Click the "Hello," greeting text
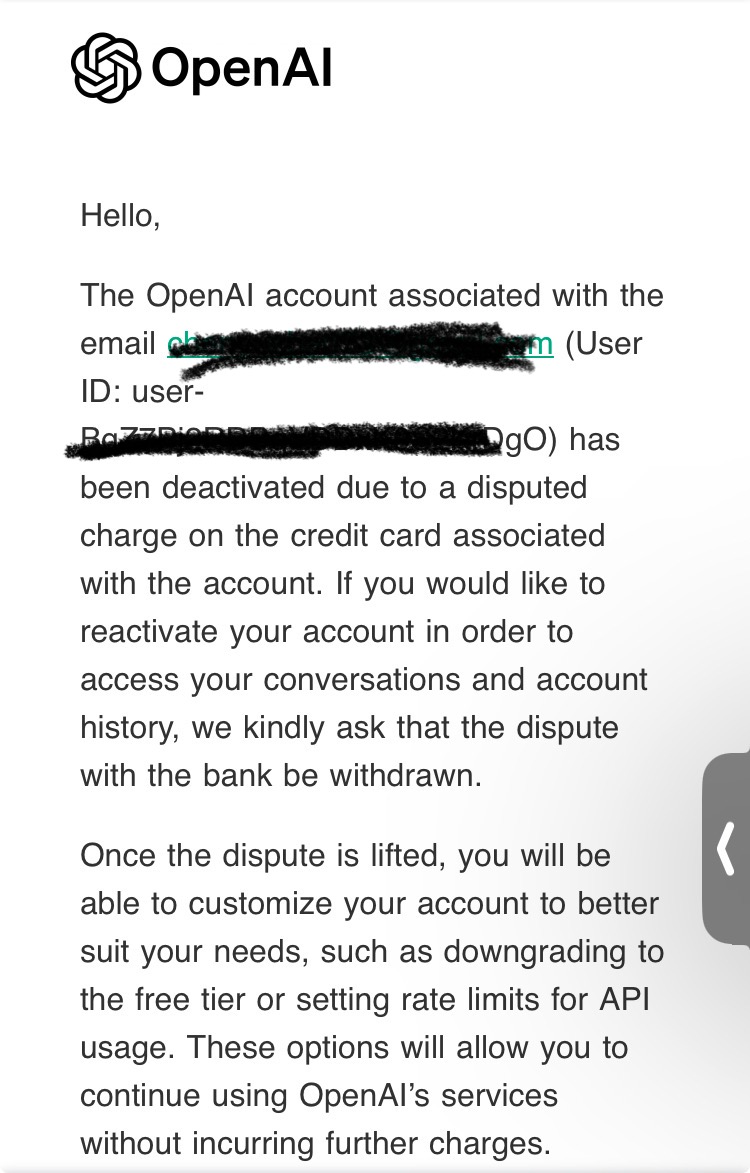The image size is (750, 1173). click(x=120, y=216)
